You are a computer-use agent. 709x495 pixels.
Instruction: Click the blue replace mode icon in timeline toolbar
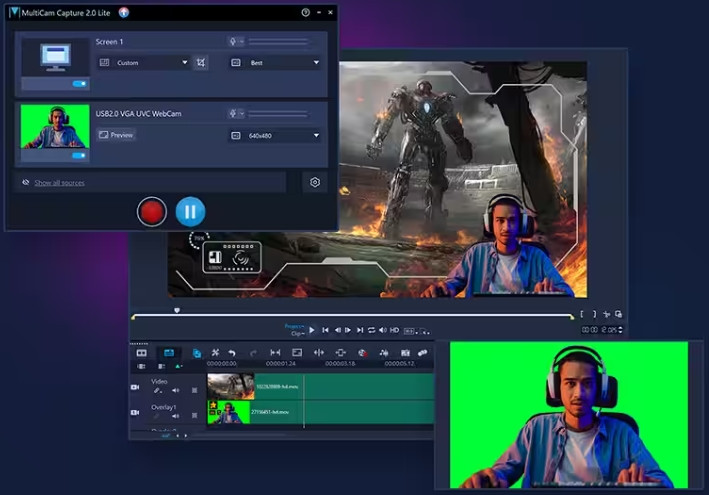(197, 353)
